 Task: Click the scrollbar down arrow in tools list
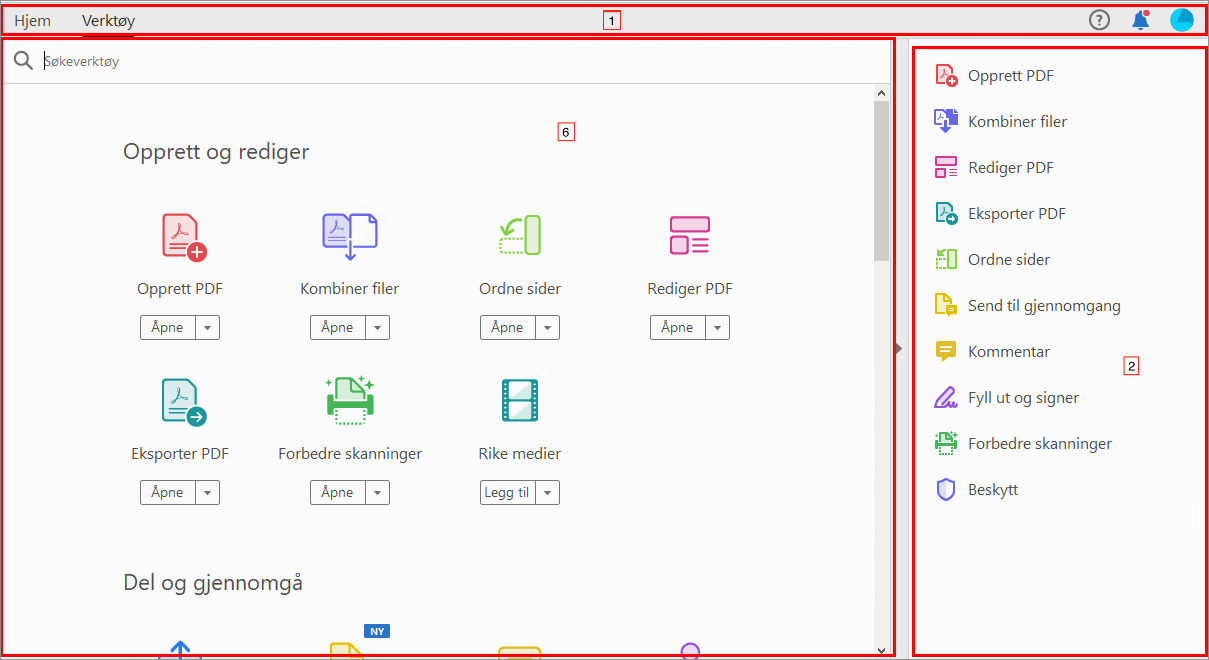point(881,649)
